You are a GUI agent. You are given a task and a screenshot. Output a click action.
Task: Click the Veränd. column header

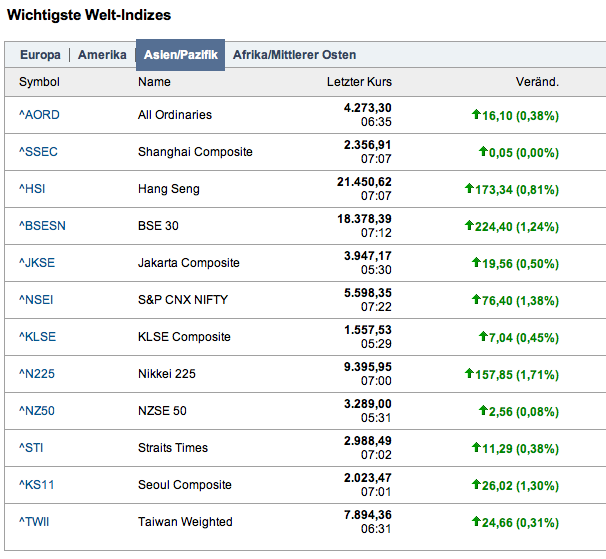pos(537,82)
